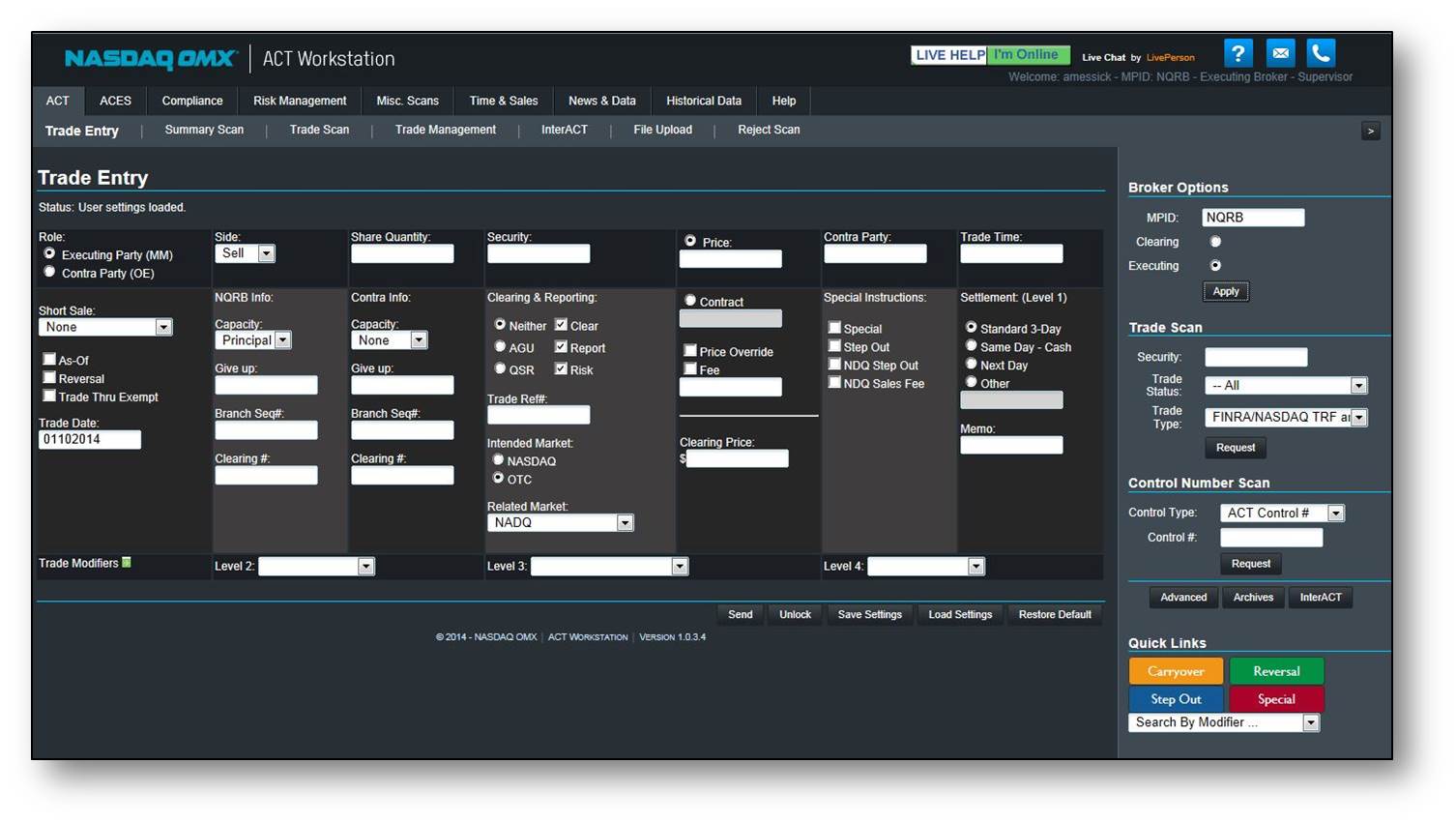Viewport: 1456px width, 823px height.
Task: Click the blue Step Out quick link
Action: point(1176,699)
